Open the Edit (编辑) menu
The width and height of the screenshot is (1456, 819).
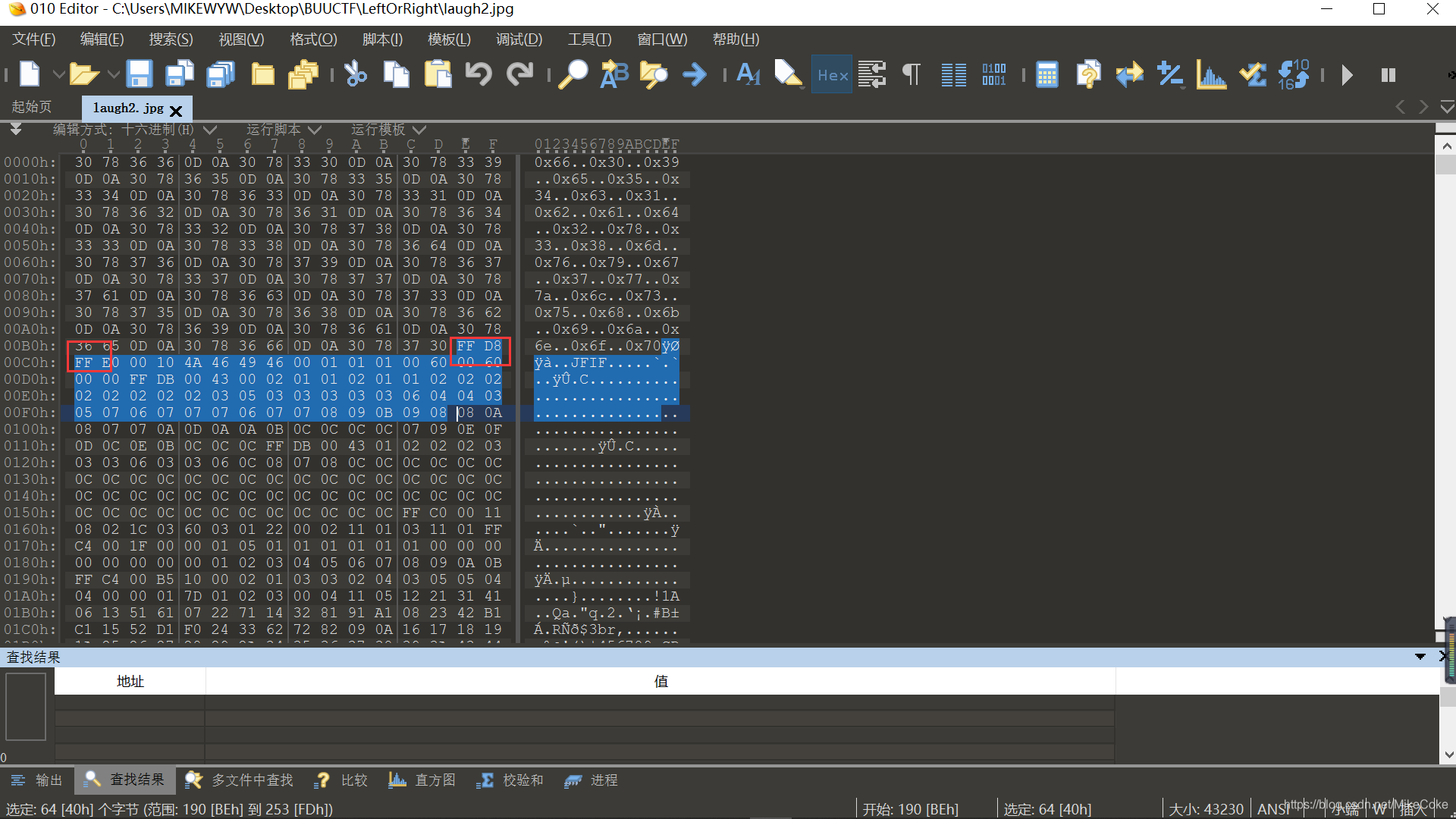[x=102, y=39]
